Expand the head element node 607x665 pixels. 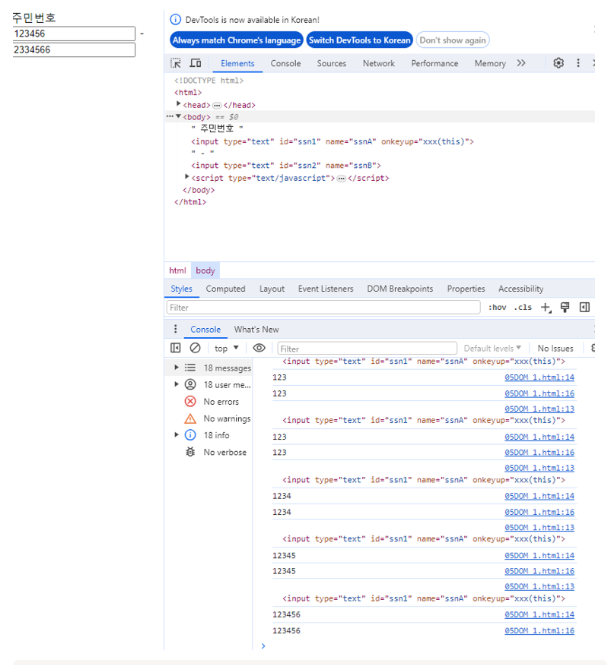tap(179, 104)
